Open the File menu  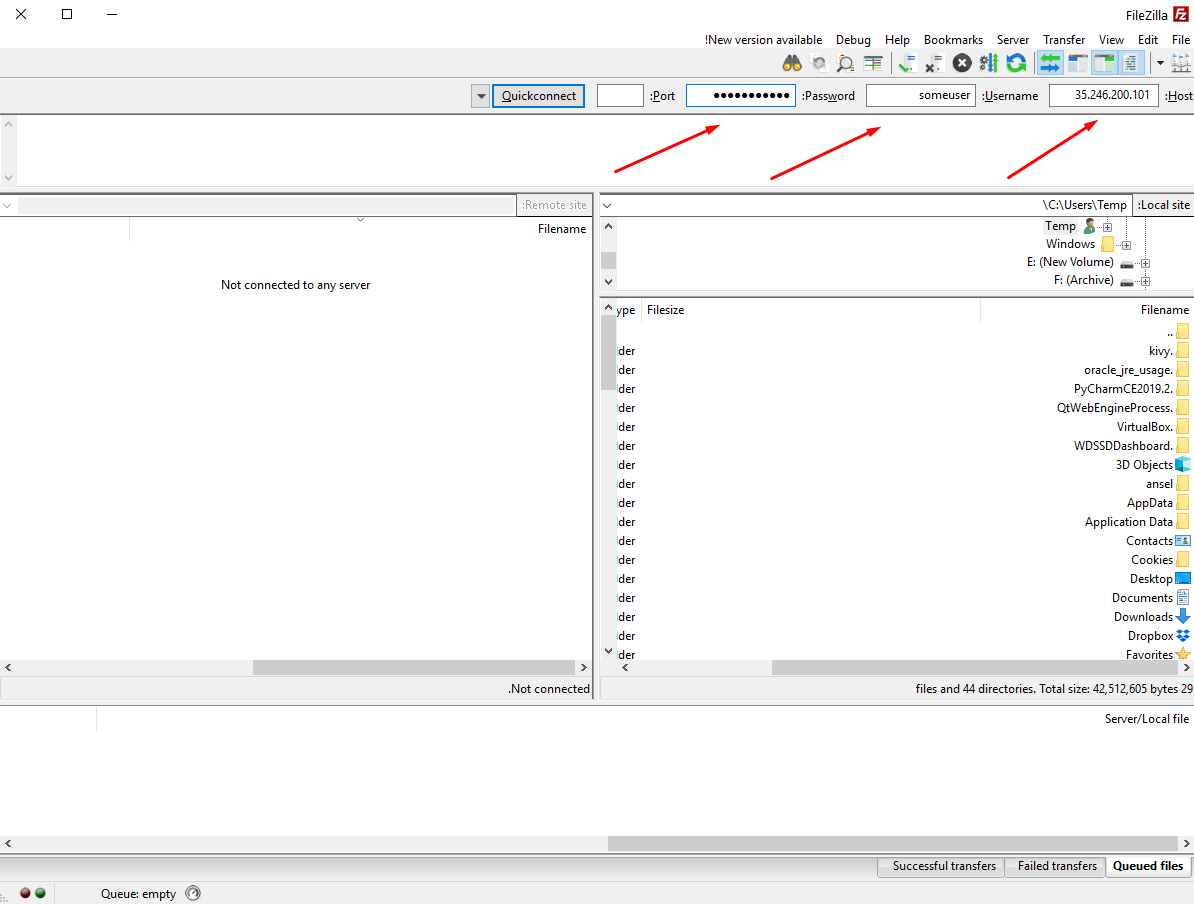[x=1180, y=40]
